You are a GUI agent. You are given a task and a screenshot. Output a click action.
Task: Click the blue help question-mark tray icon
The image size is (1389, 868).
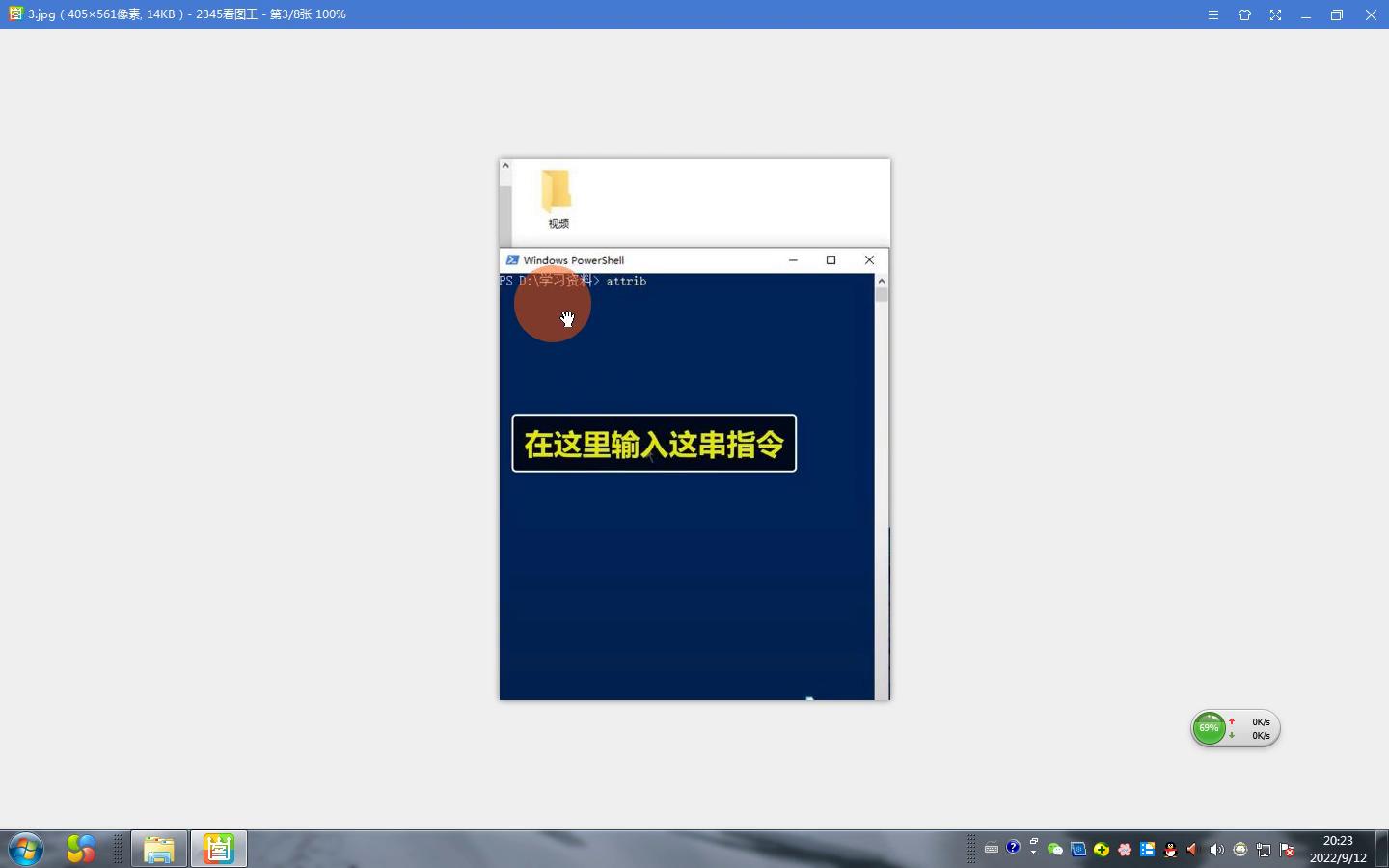click(x=1013, y=848)
